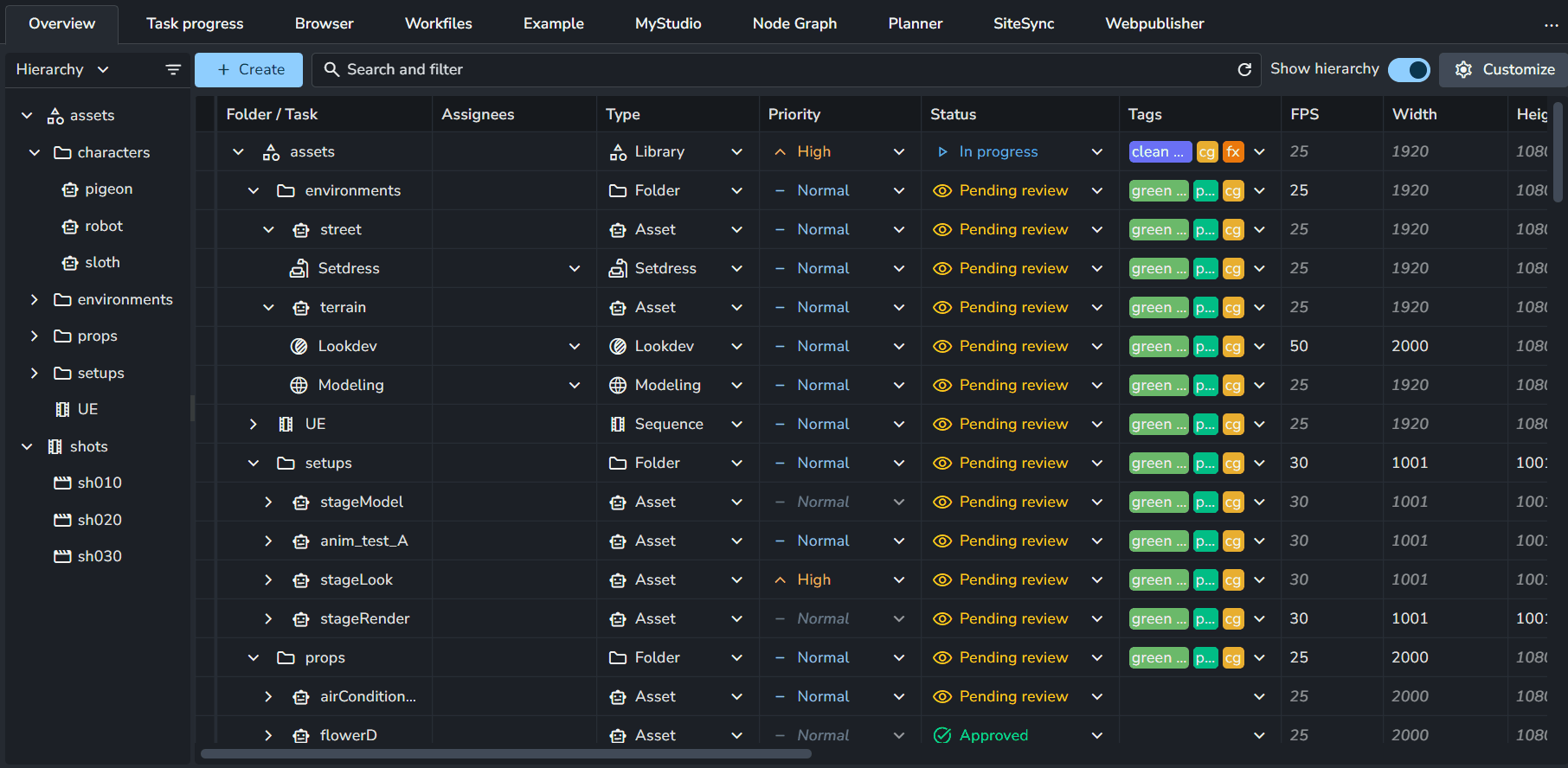Open the hierarchy filter icon
Viewport: 1568px width, 768px height.
173,69
